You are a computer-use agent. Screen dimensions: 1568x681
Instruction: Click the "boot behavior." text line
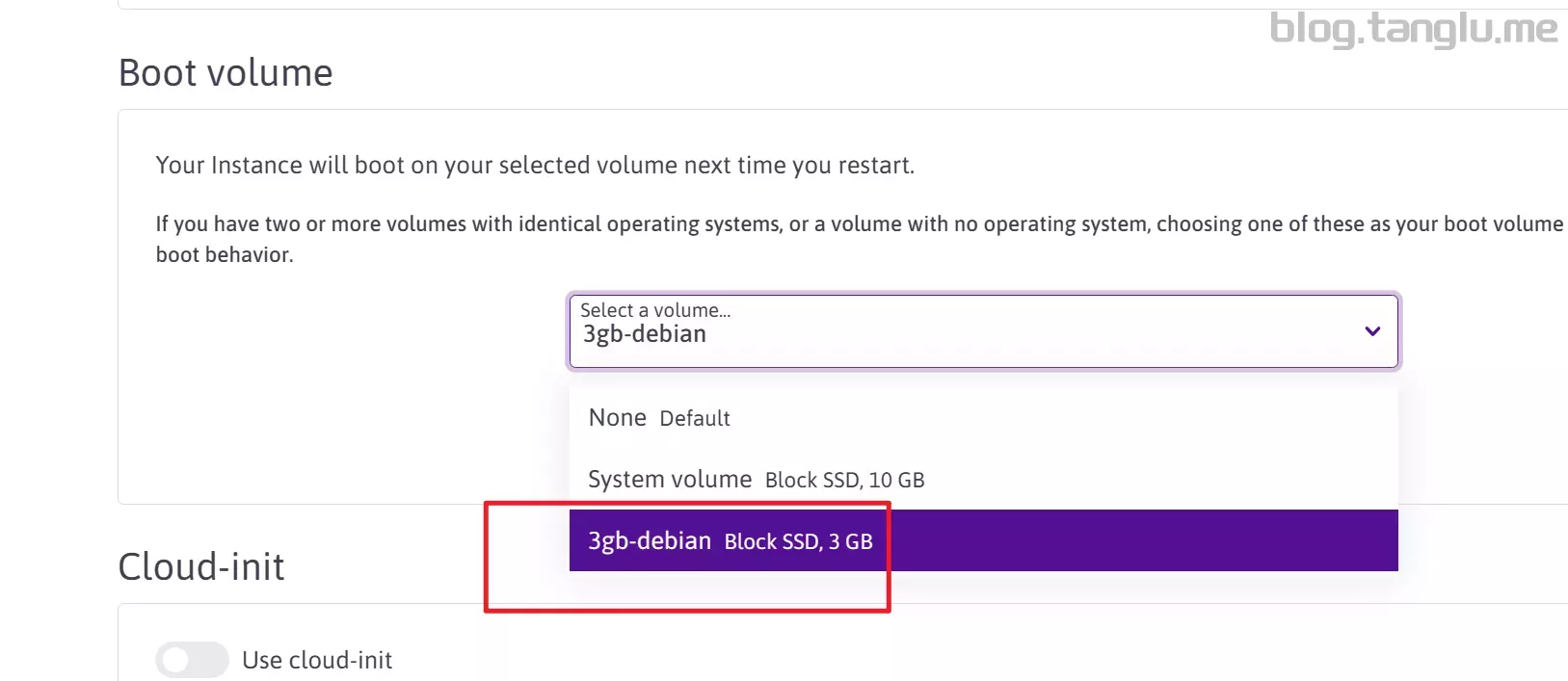225,255
